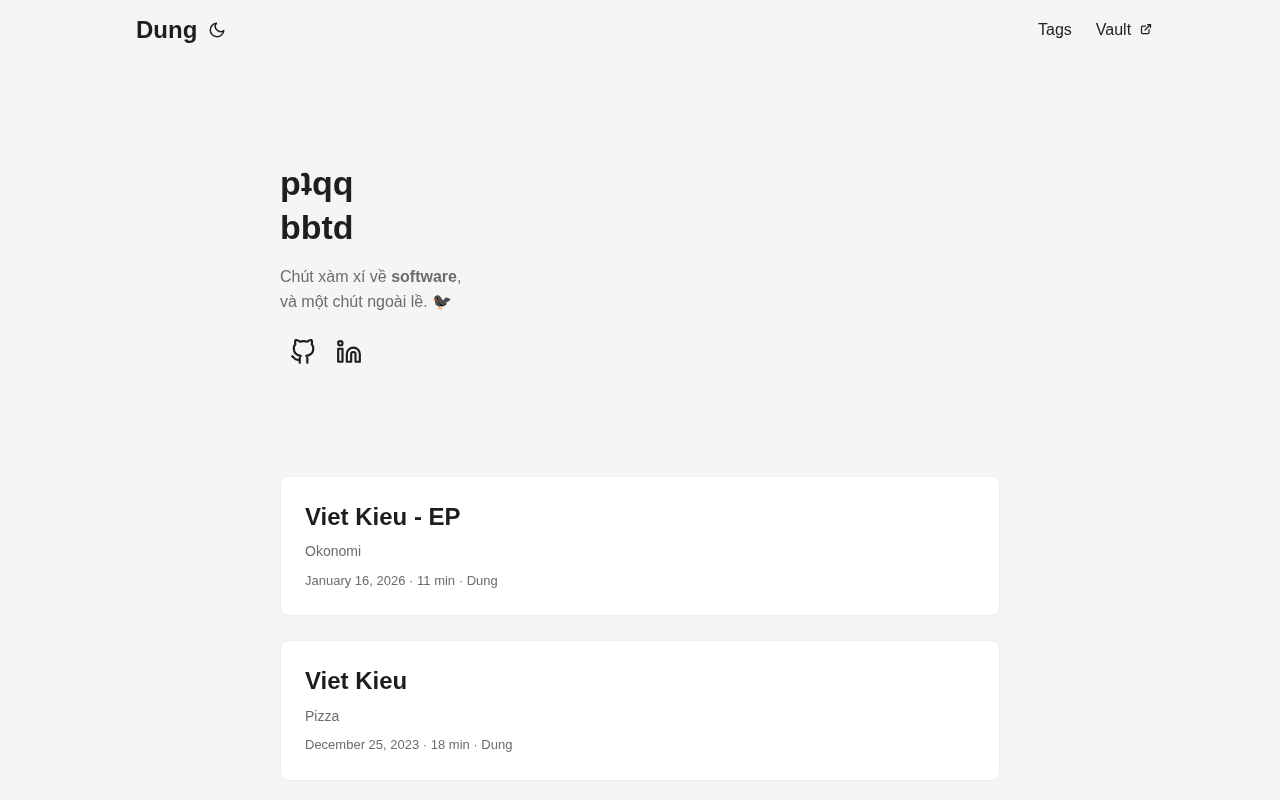Open the LinkedIn profile icon
Screen dimensions: 1280x800
[x=349, y=352]
